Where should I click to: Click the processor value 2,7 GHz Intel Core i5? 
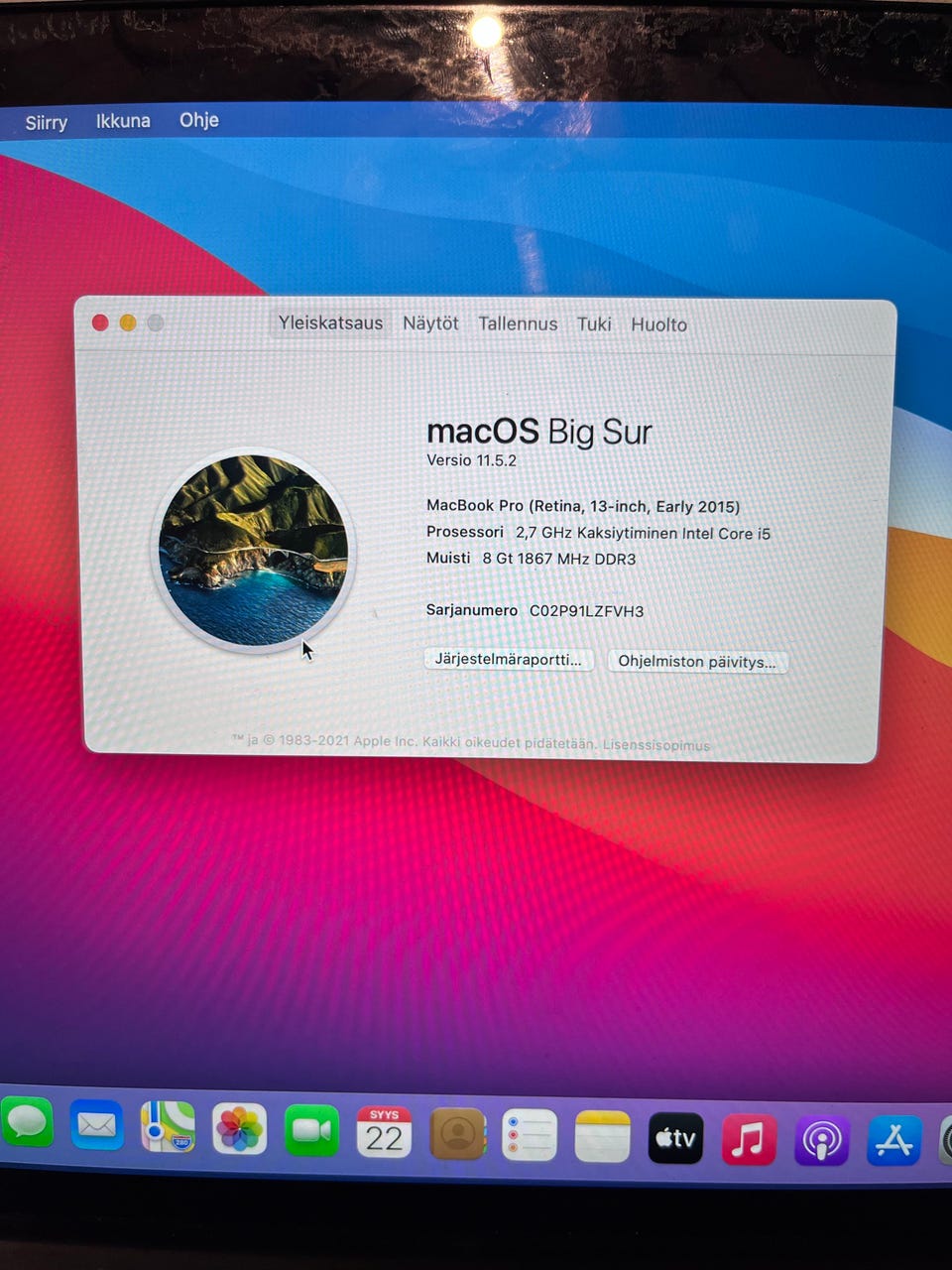pyautogui.click(x=643, y=533)
